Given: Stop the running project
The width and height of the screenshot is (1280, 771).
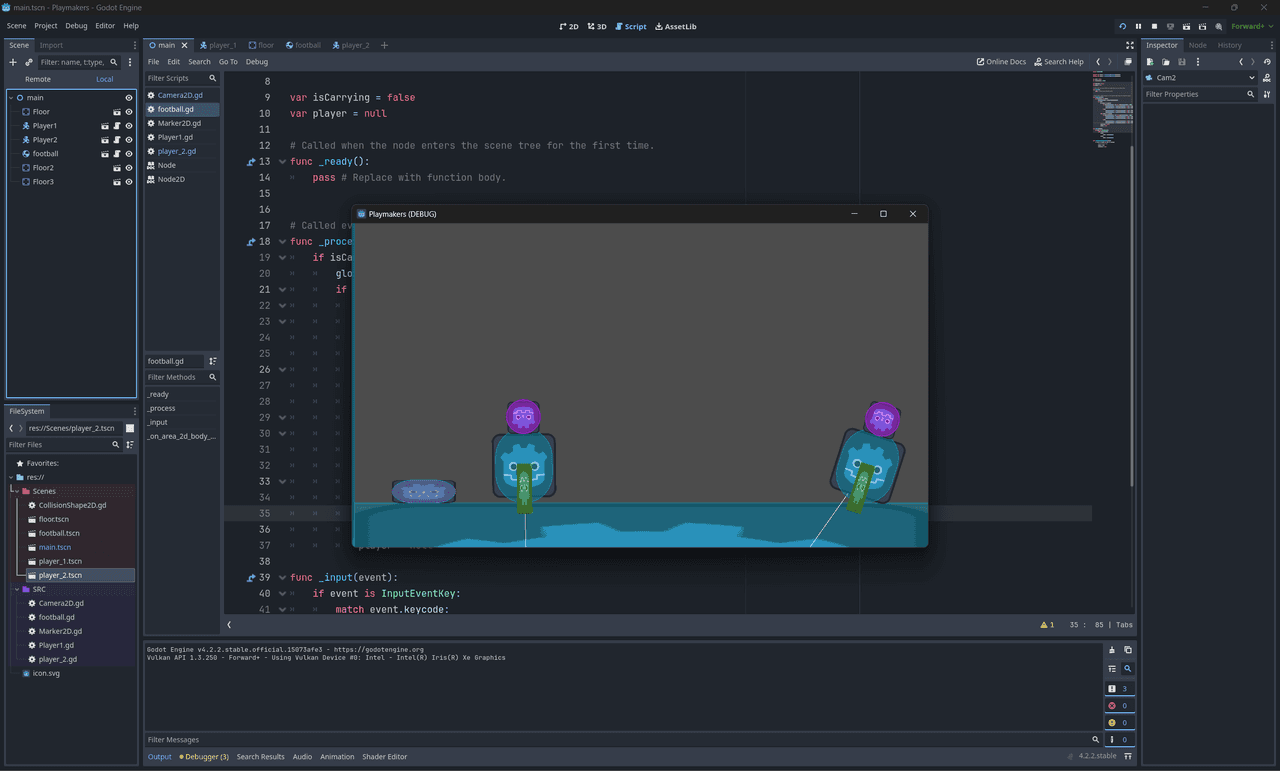Looking at the screenshot, I should click(x=1154, y=26).
